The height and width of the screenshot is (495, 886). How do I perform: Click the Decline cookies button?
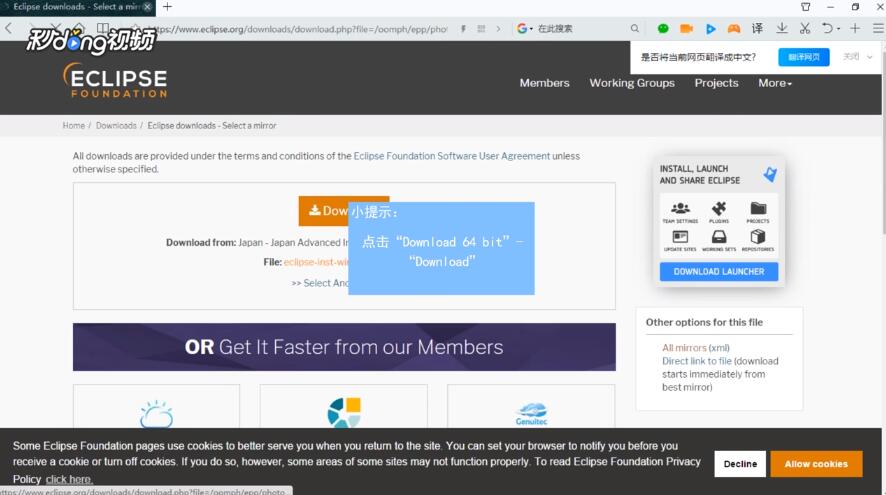click(x=740, y=464)
